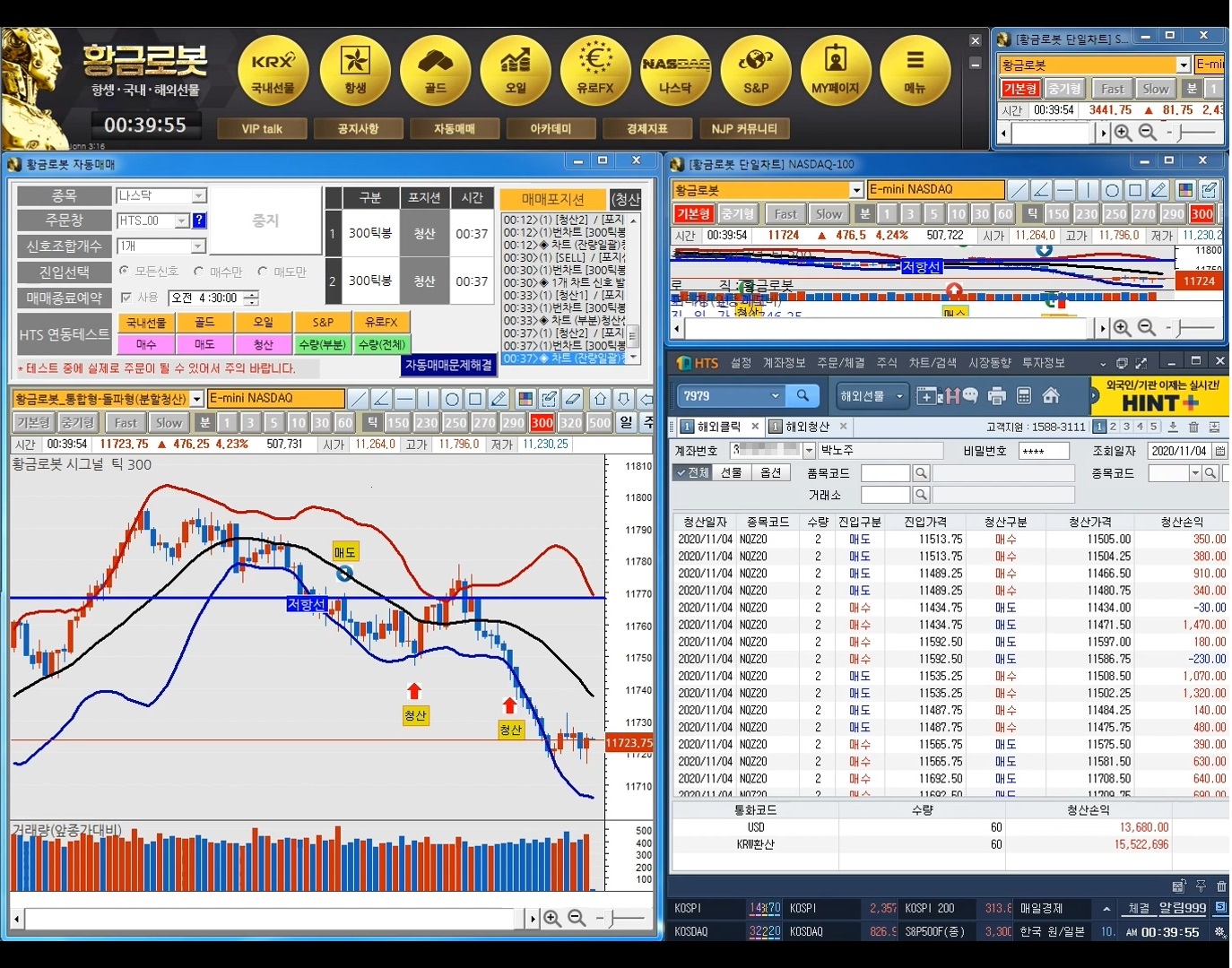Switch main chart to 중기형 mode
1232x968 pixels.
click(78, 423)
